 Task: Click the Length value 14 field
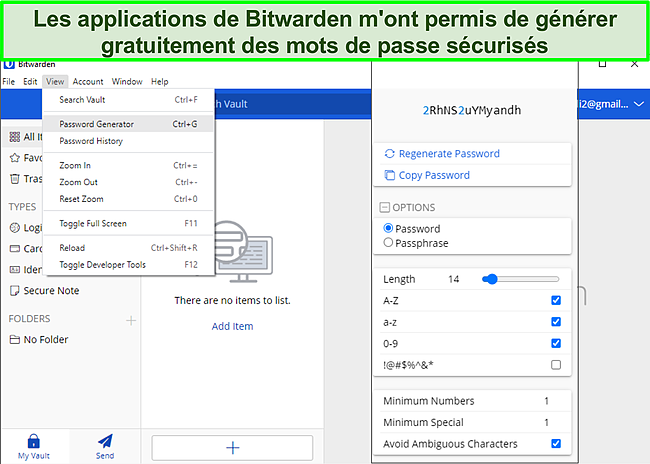pyautogui.click(x=454, y=279)
